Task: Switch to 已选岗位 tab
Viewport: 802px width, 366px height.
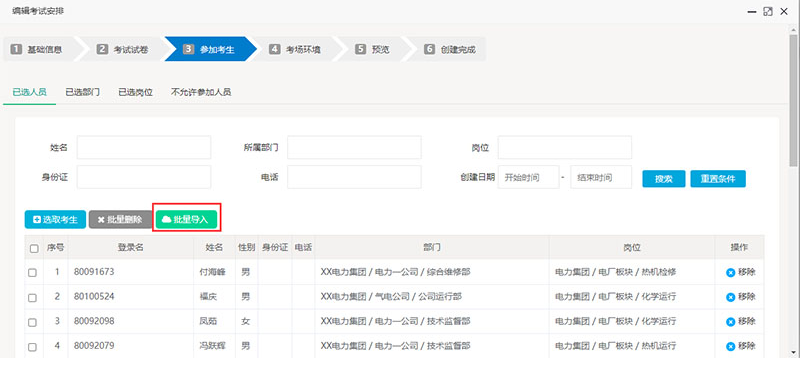Action: (136, 93)
